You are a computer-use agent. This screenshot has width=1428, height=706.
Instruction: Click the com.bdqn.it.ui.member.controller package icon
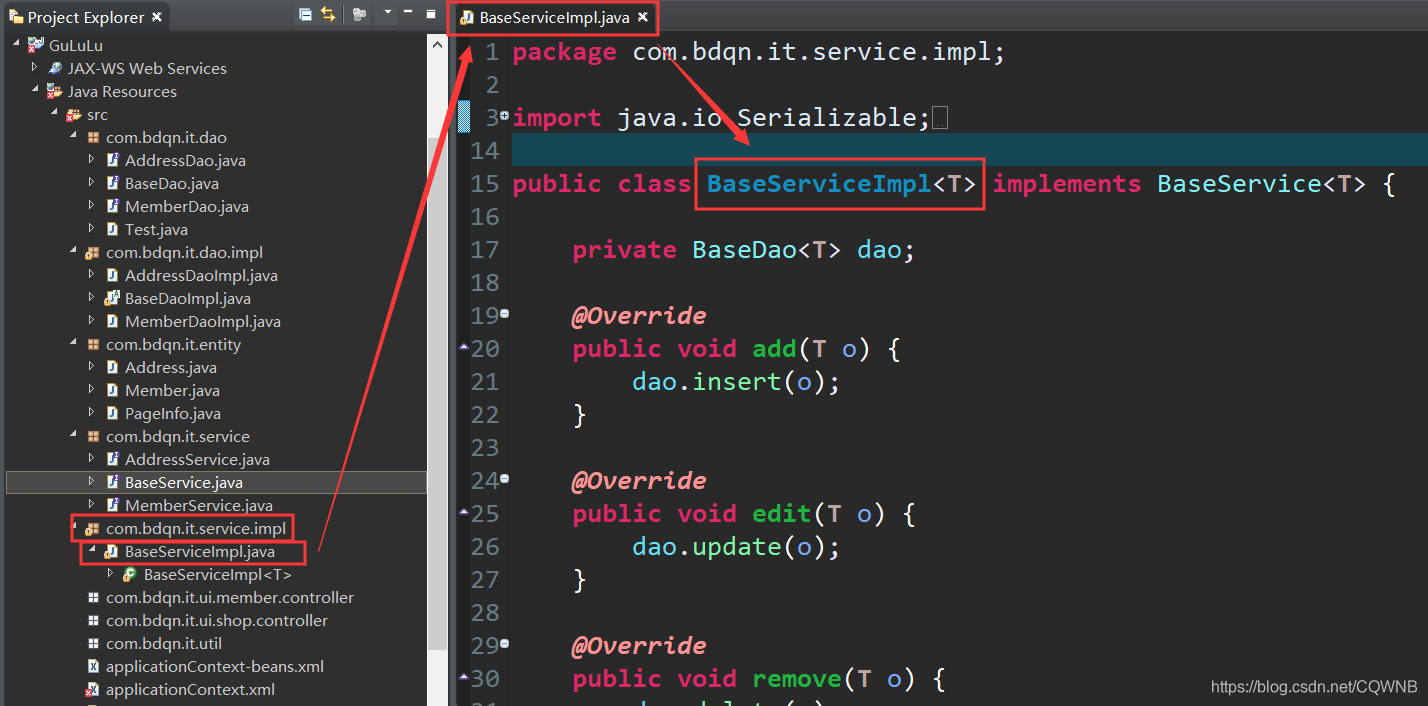pyautogui.click(x=94, y=597)
